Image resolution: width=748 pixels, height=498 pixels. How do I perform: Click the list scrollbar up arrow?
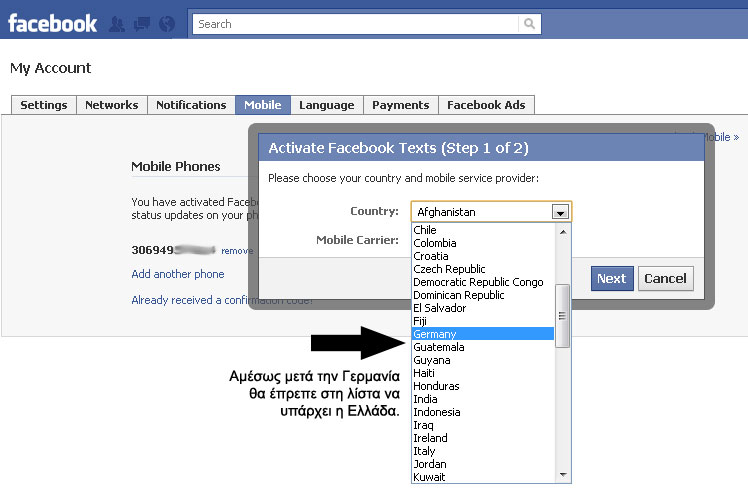(x=563, y=232)
